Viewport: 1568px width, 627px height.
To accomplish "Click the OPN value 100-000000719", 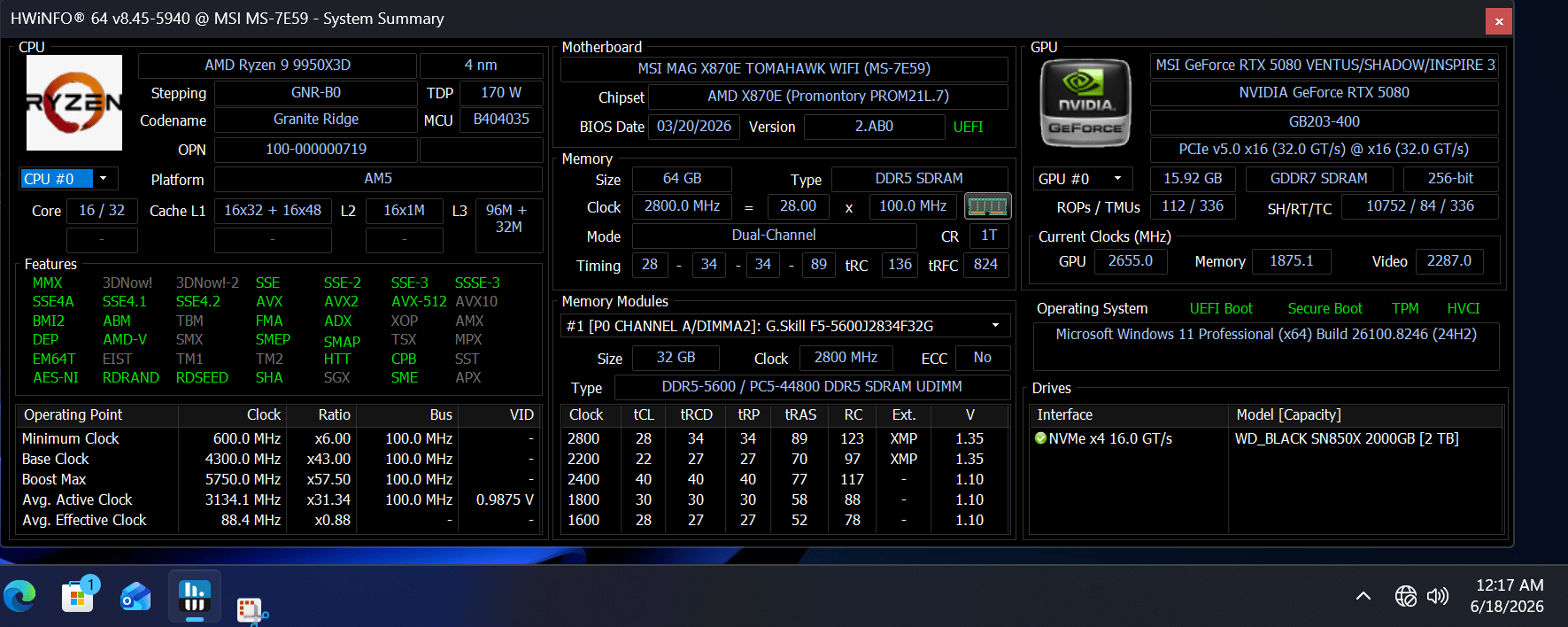I will click(316, 150).
